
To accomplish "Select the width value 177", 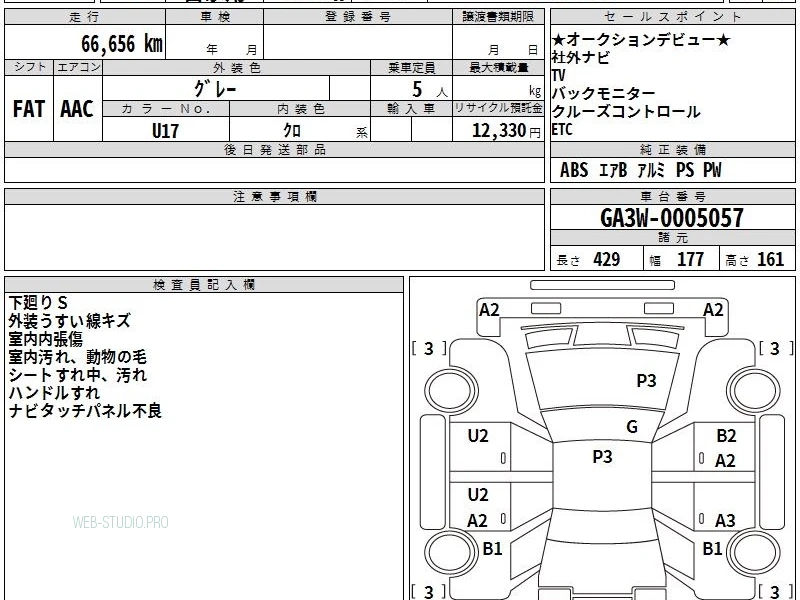I will pyautogui.click(x=690, y=260).
